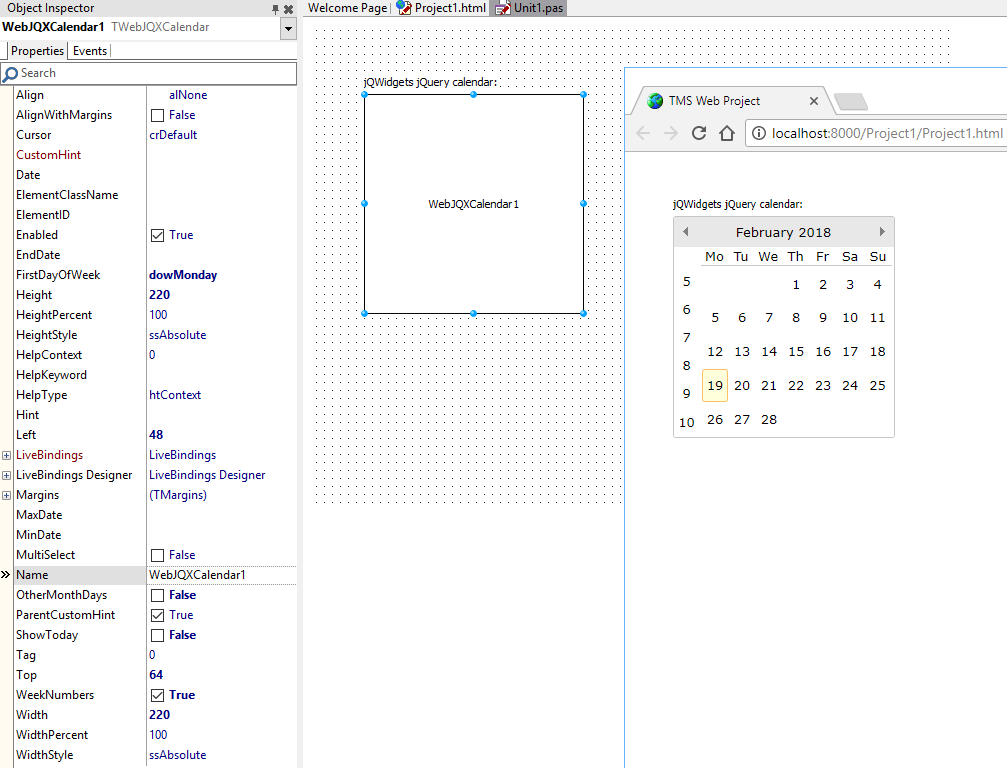Open a new browser tab

pyautogui.click(x=850, y=101)
